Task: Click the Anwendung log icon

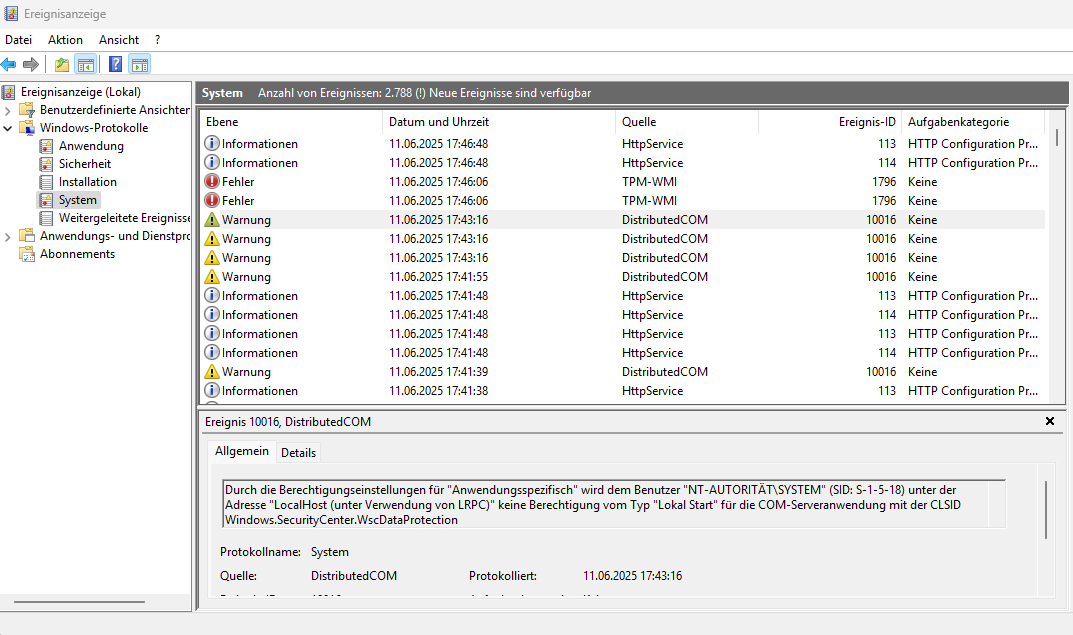Action: 46,146
